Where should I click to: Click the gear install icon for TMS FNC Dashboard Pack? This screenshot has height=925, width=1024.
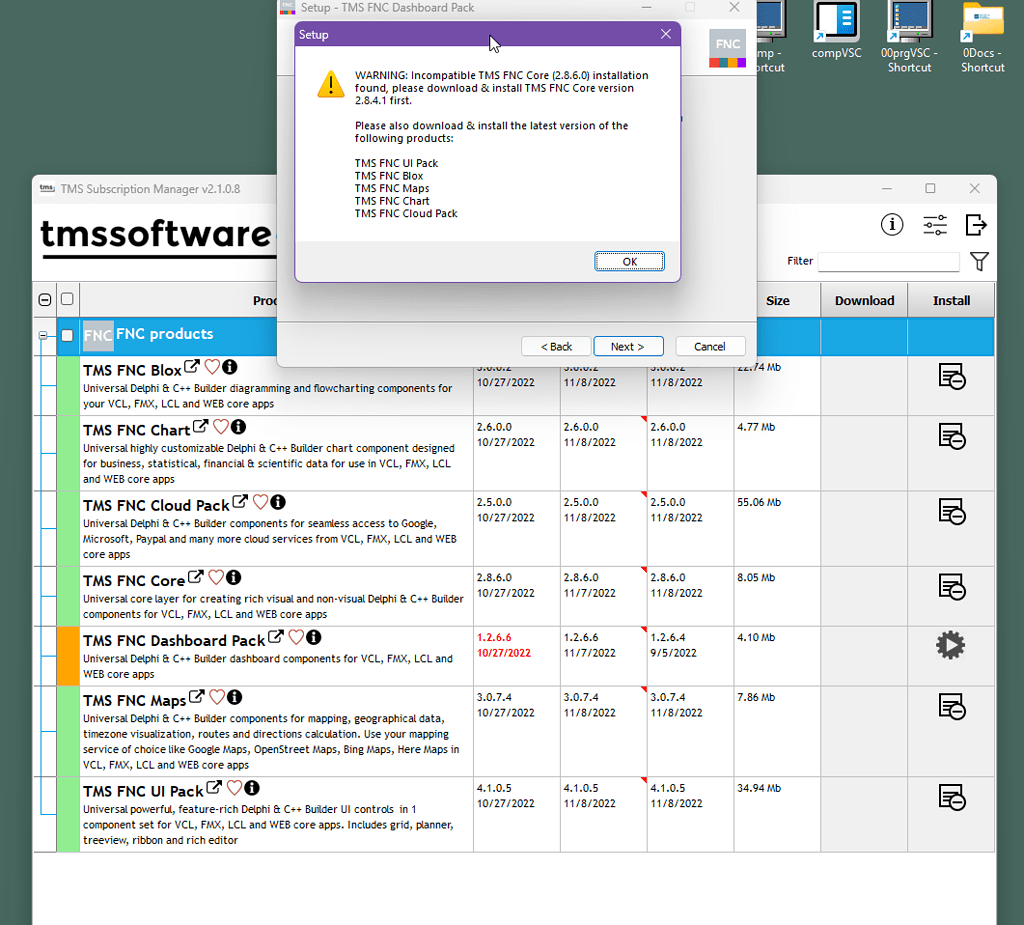click(950, 645)
